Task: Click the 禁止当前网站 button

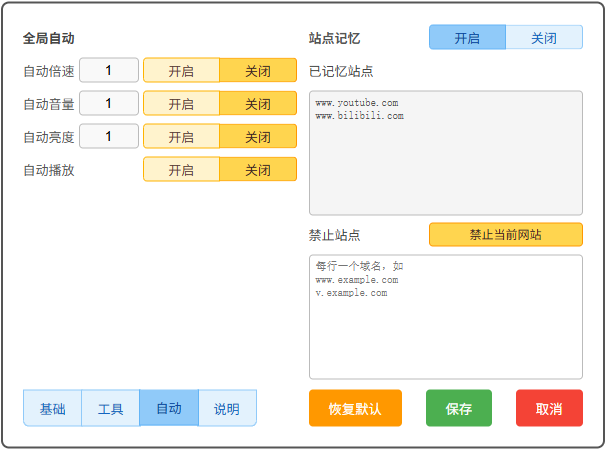Action: click(506, 235)
